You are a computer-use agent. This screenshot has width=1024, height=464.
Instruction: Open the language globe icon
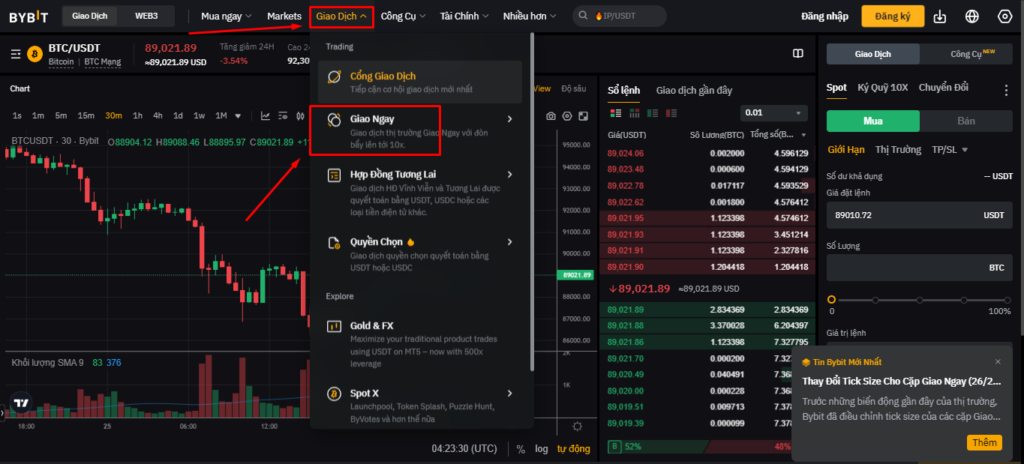click(x=972, y=17)
